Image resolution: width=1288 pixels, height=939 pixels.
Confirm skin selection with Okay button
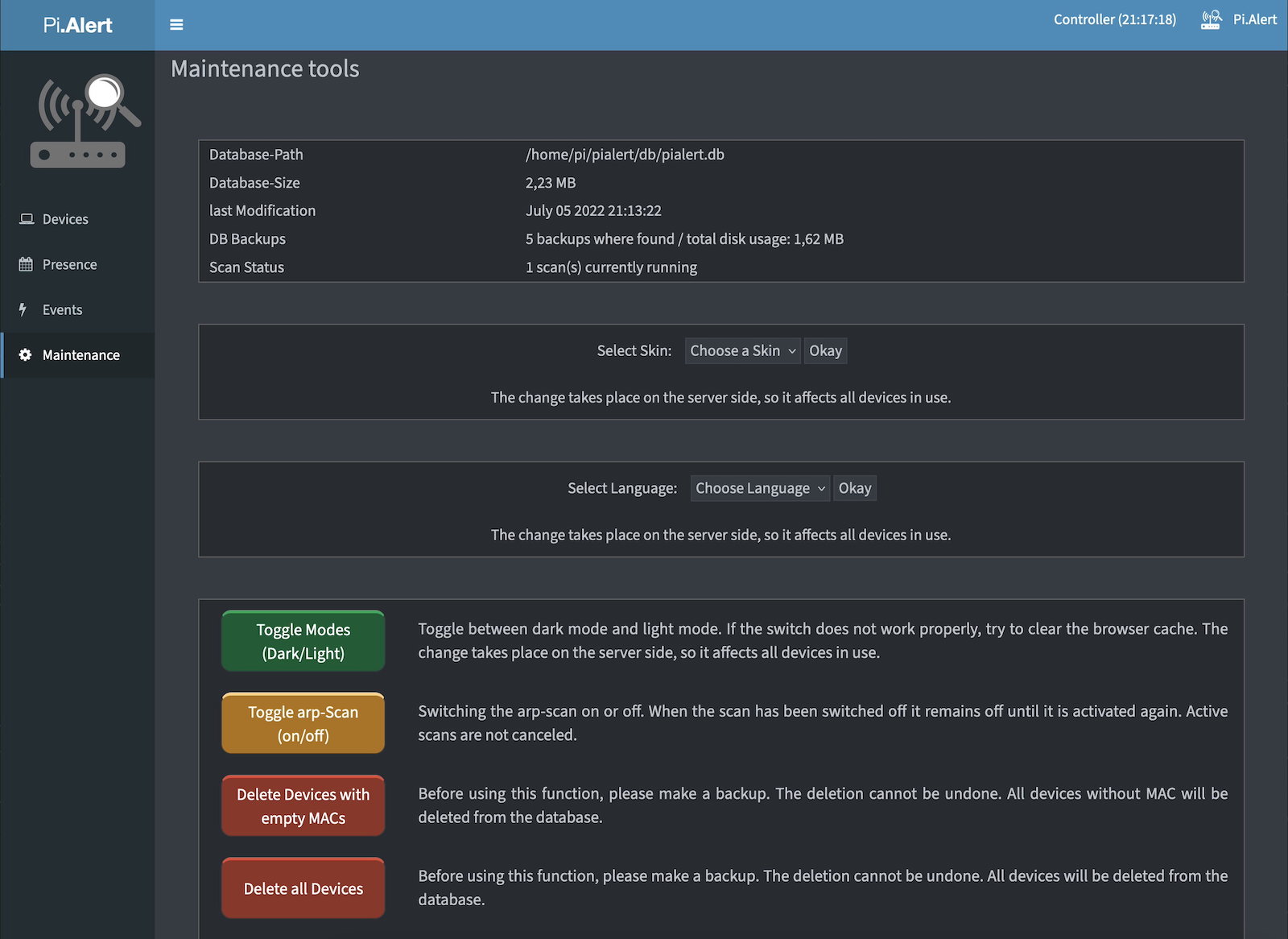tap(825, 351)
